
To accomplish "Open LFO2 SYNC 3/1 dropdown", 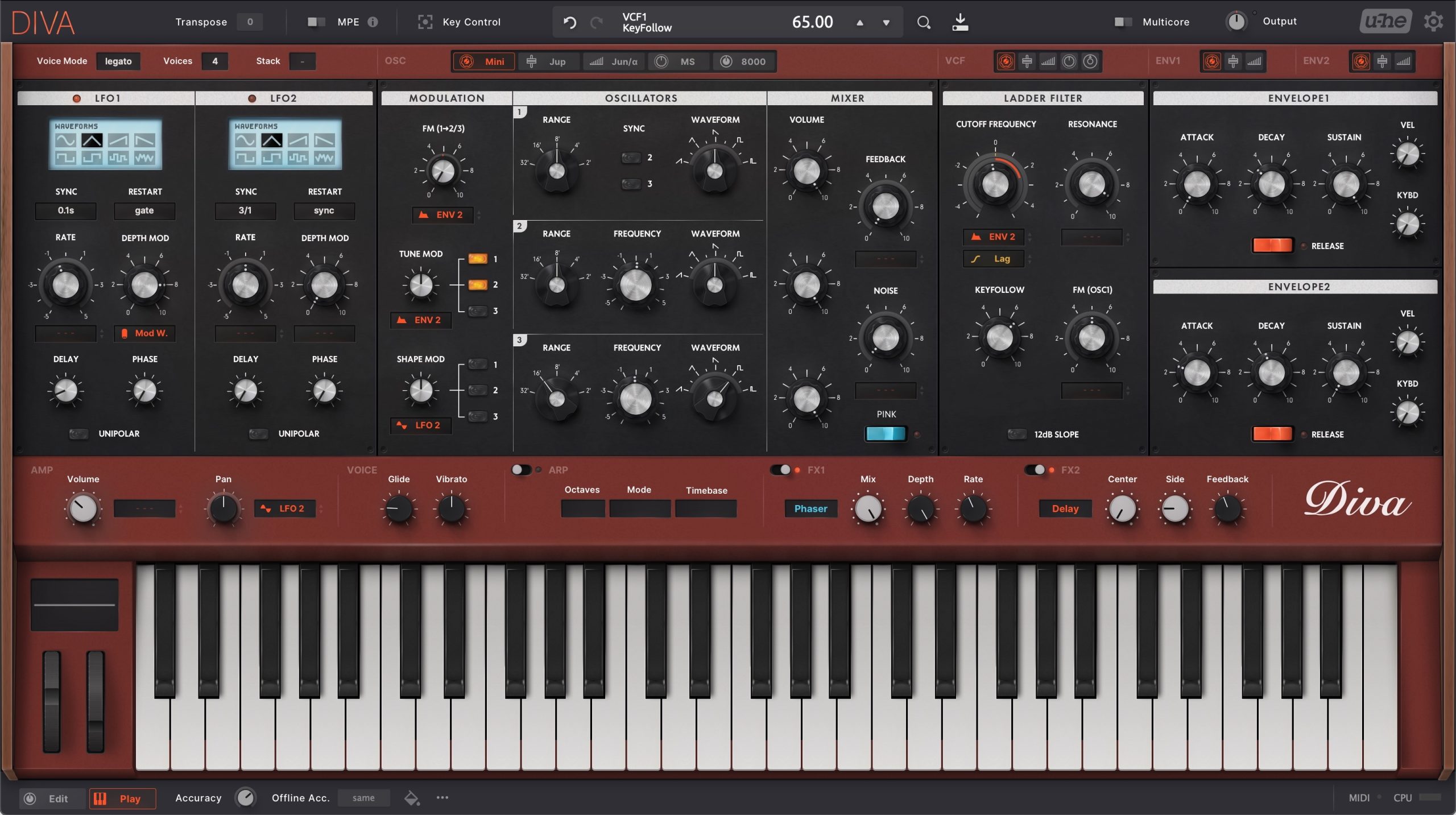I will click(x=245, y=210).
